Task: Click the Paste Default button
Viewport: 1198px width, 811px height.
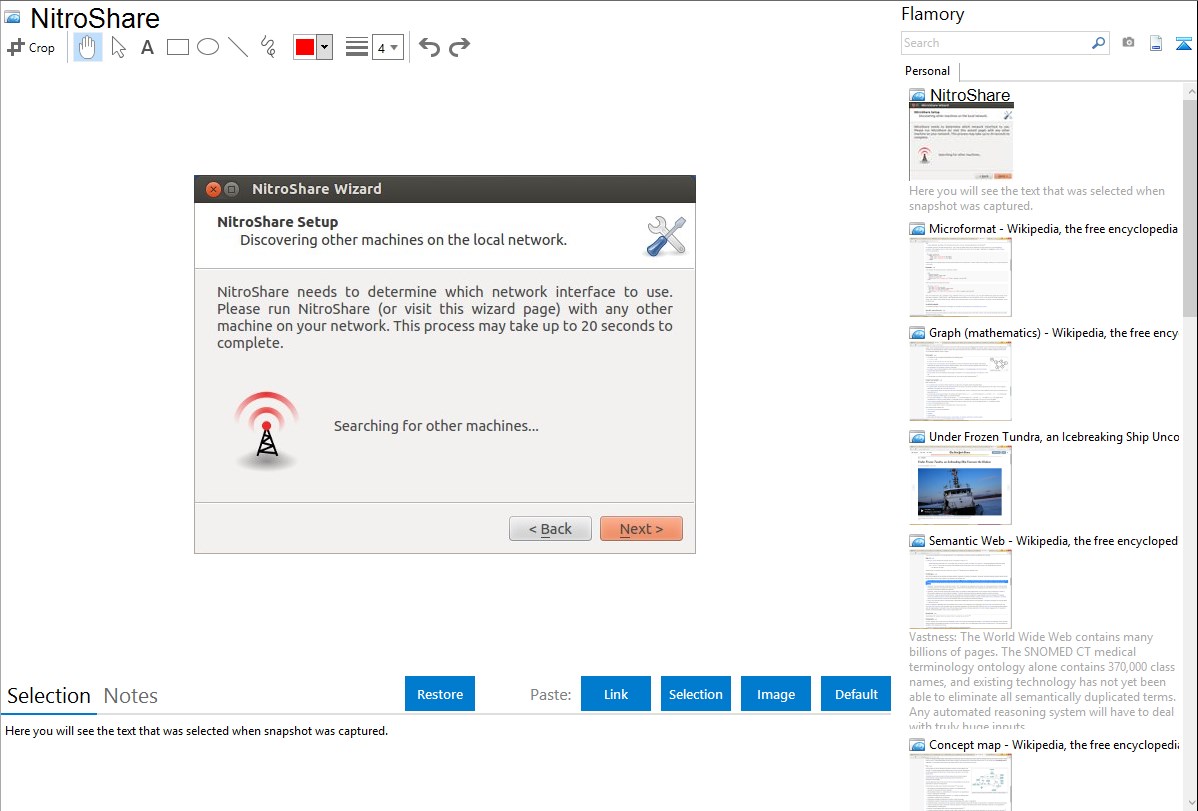Action: [856, 694]
